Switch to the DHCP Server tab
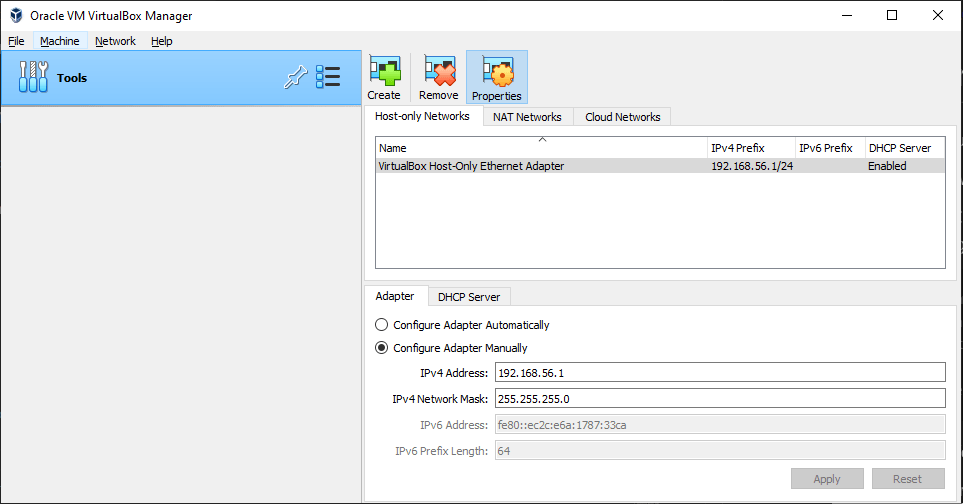This screenshot has height=504, width=963. pos(469,297)
